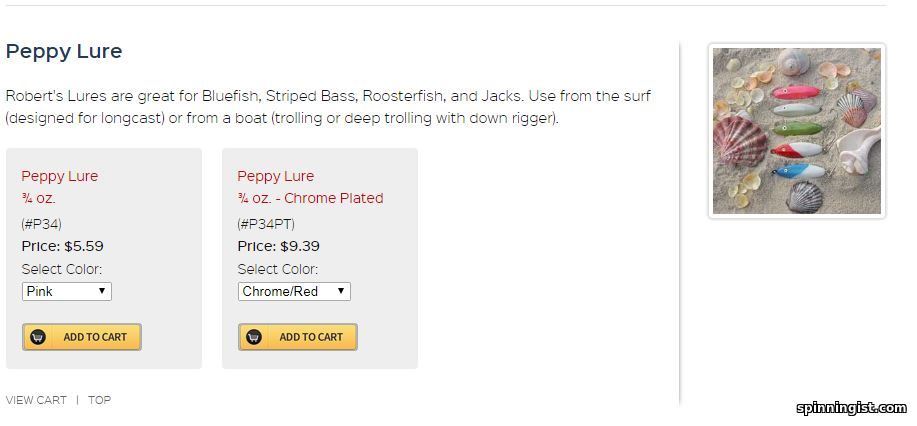
Task: Click the #P34PT item number text
Action: (x=266, y=224)
